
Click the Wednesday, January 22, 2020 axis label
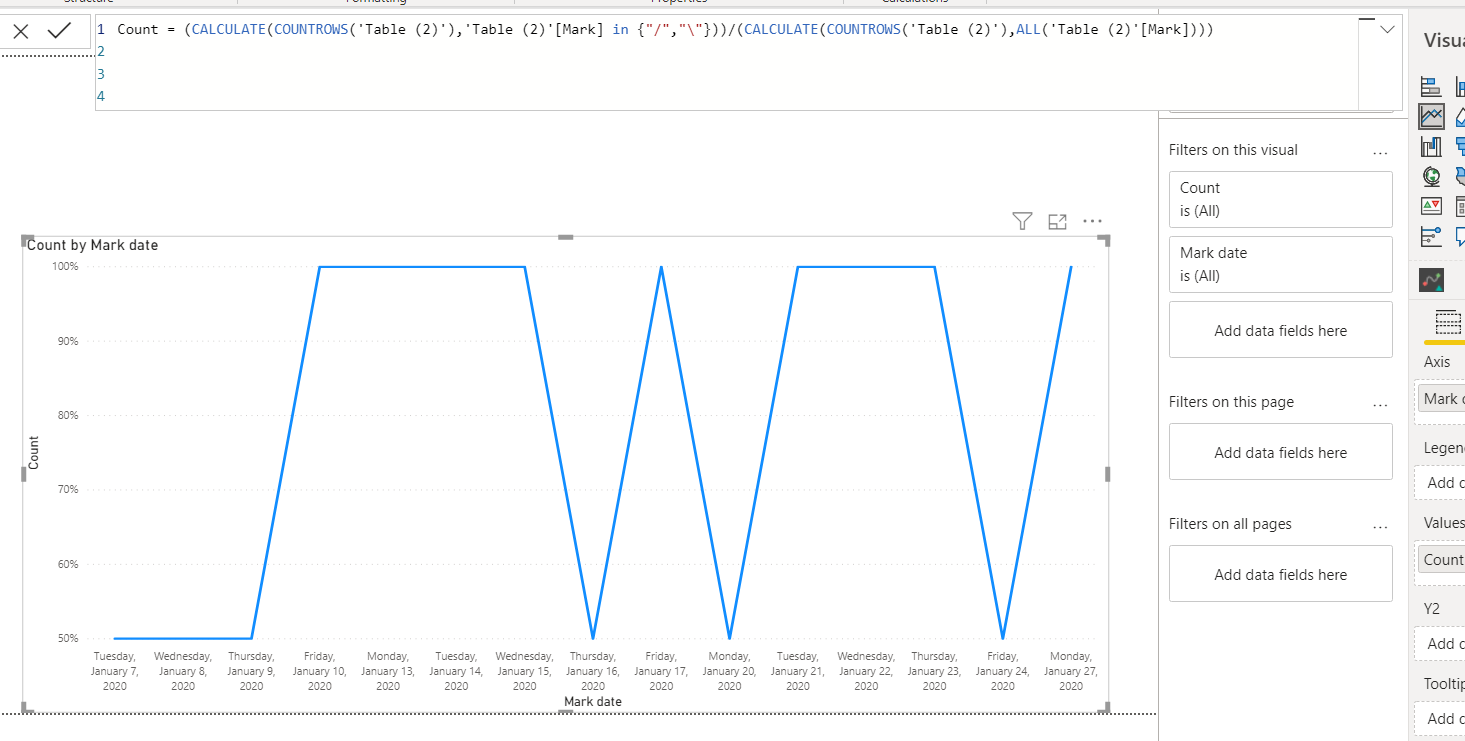866,671
